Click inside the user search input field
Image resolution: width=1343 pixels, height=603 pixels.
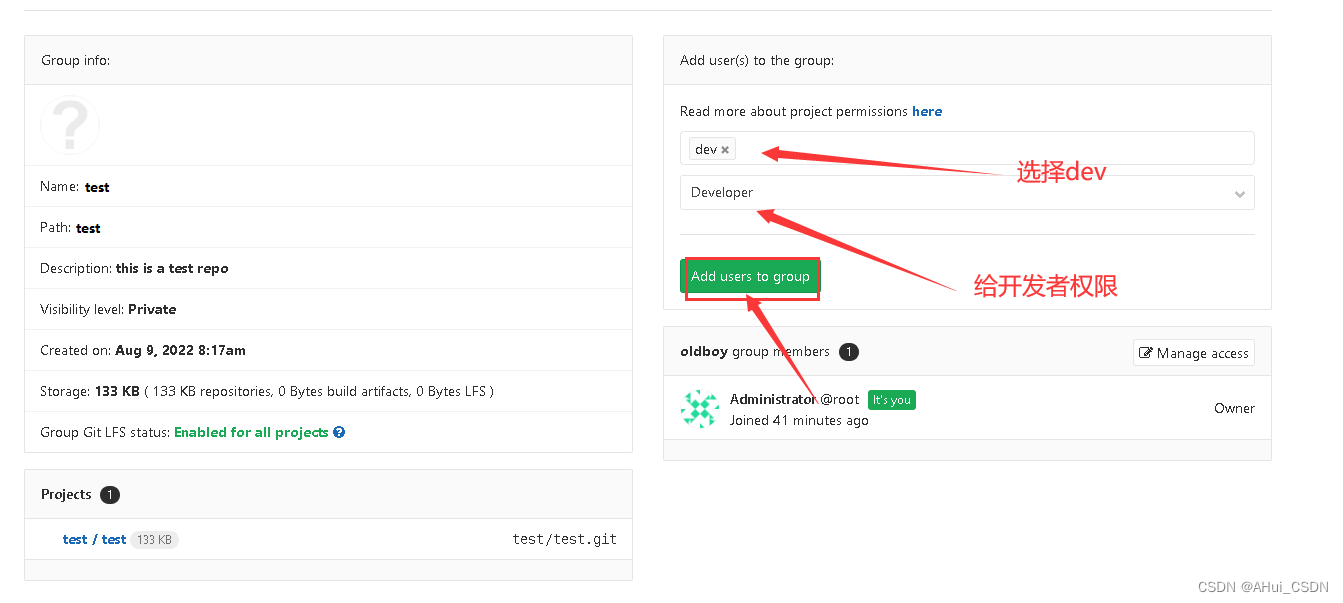(990, 149)
